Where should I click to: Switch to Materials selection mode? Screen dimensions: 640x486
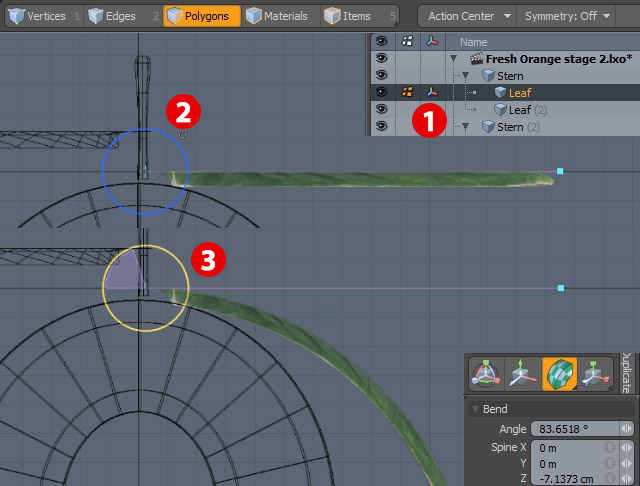click(280, 16)
